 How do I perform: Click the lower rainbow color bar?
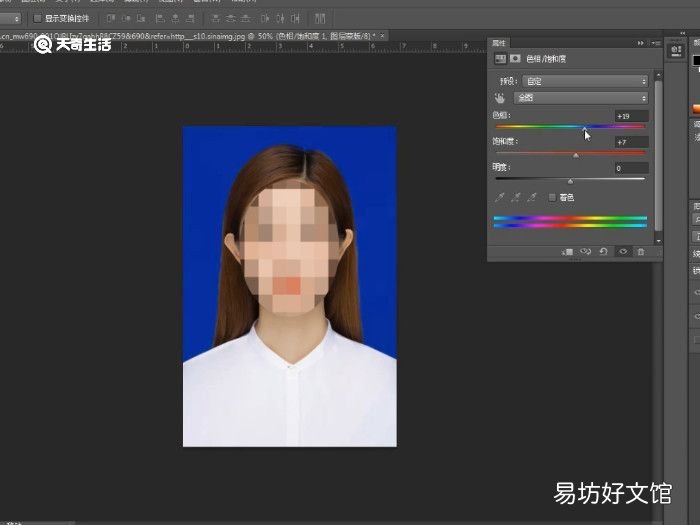click(570, 225)
